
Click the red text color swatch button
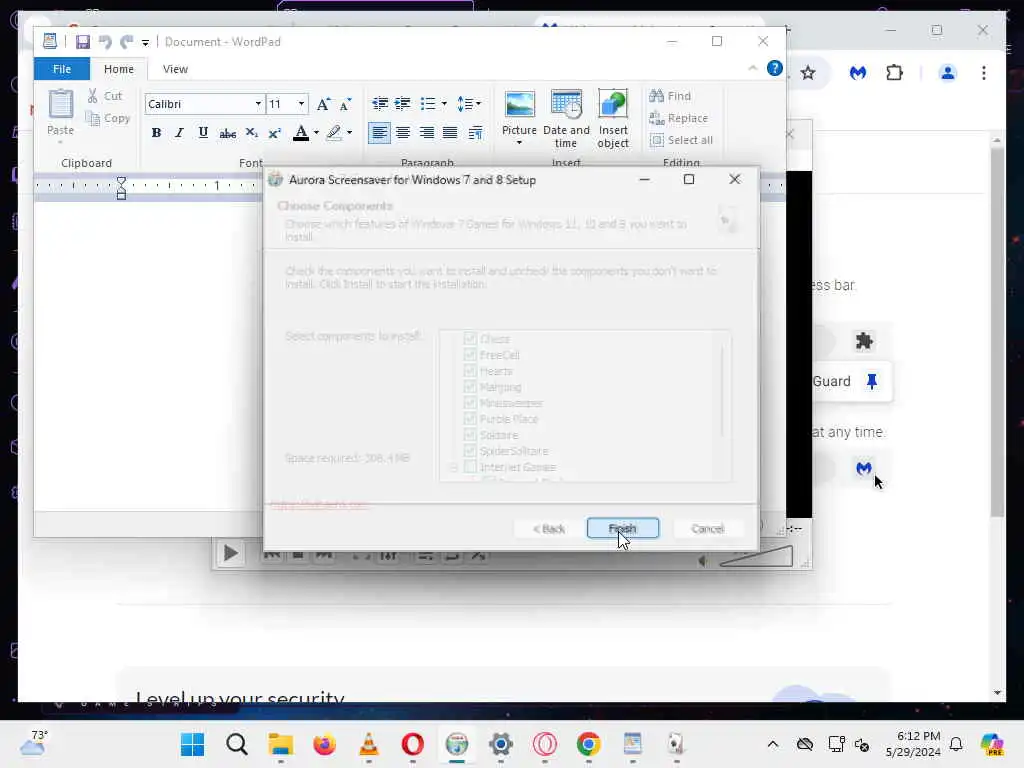[x=300, y=133]
